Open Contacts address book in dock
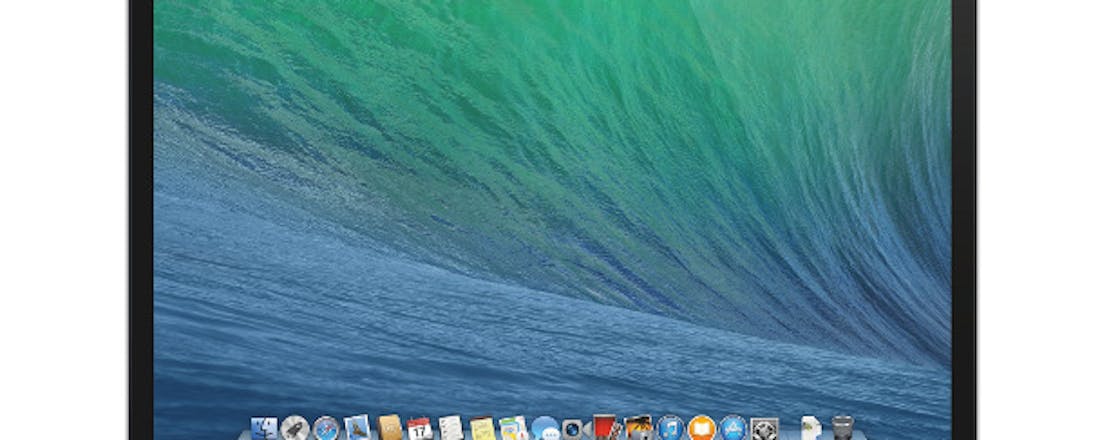The height and width of the screenshot is (440, 1100). [x=389, y=428]
